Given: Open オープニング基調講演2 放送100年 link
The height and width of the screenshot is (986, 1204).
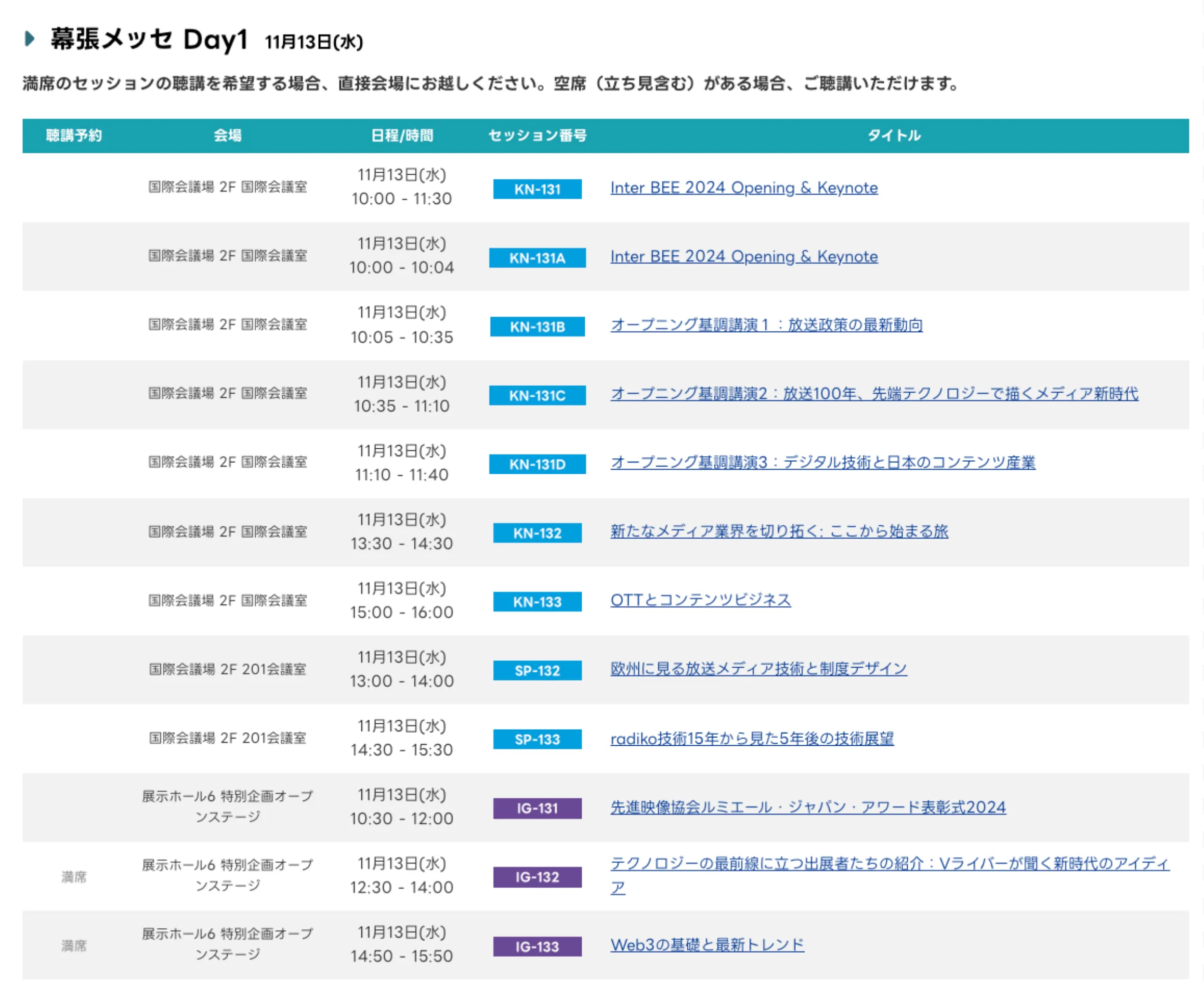Looking at the screenshot, I should (x=874, y=394).
